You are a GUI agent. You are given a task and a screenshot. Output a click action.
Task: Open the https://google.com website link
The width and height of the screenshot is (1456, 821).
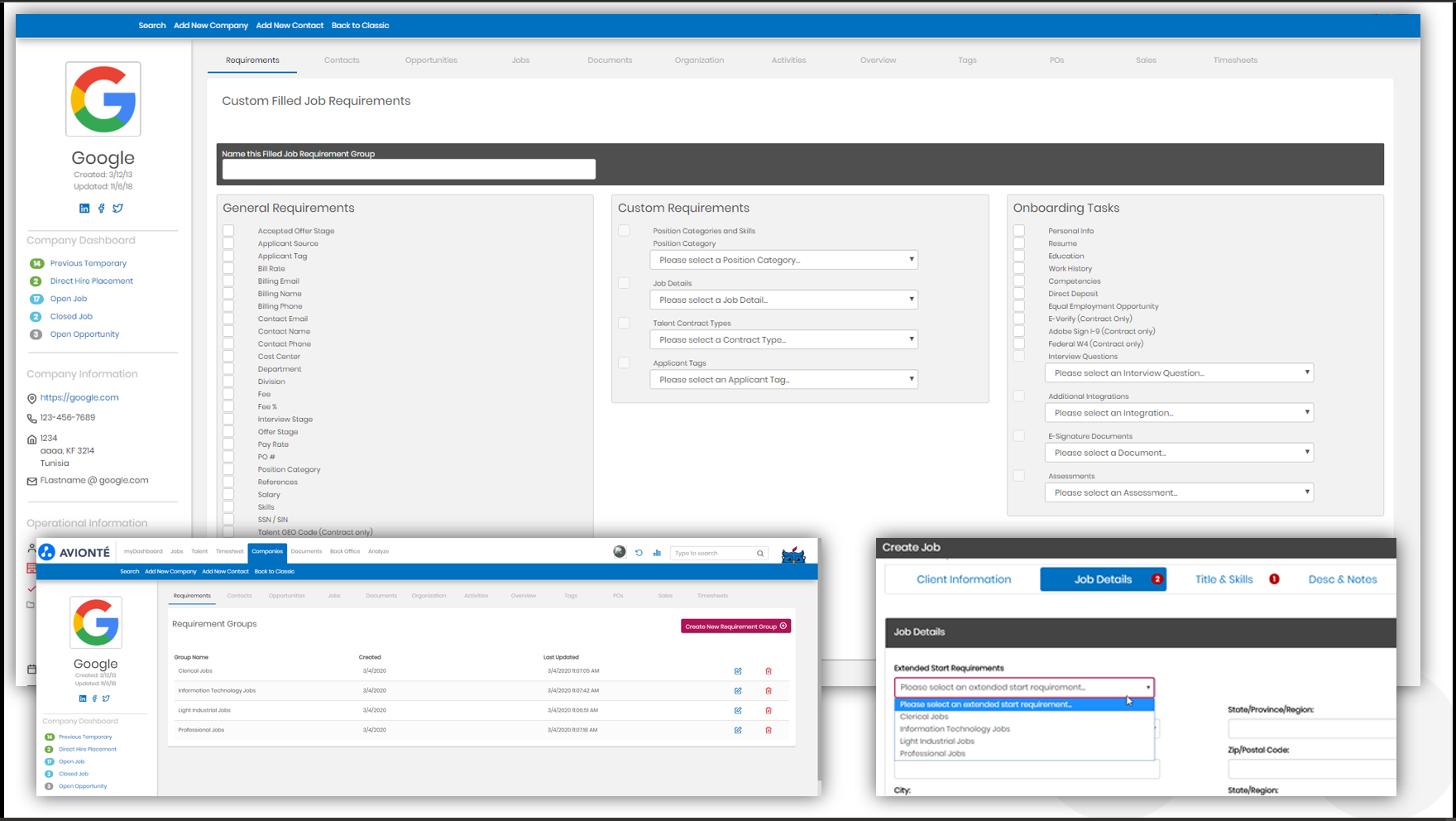(x=79, y=397)
